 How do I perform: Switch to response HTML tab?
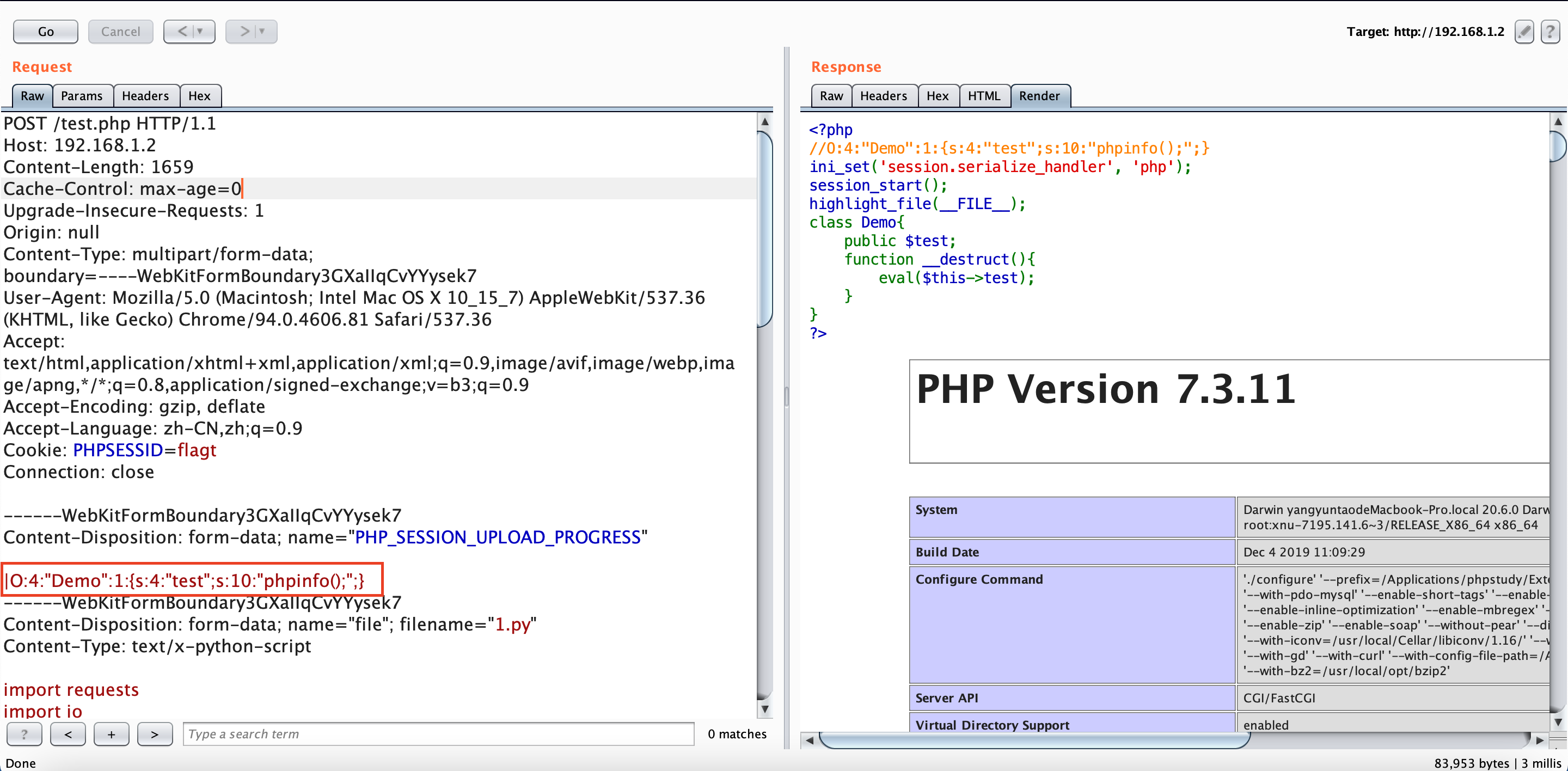click(984, 96)
